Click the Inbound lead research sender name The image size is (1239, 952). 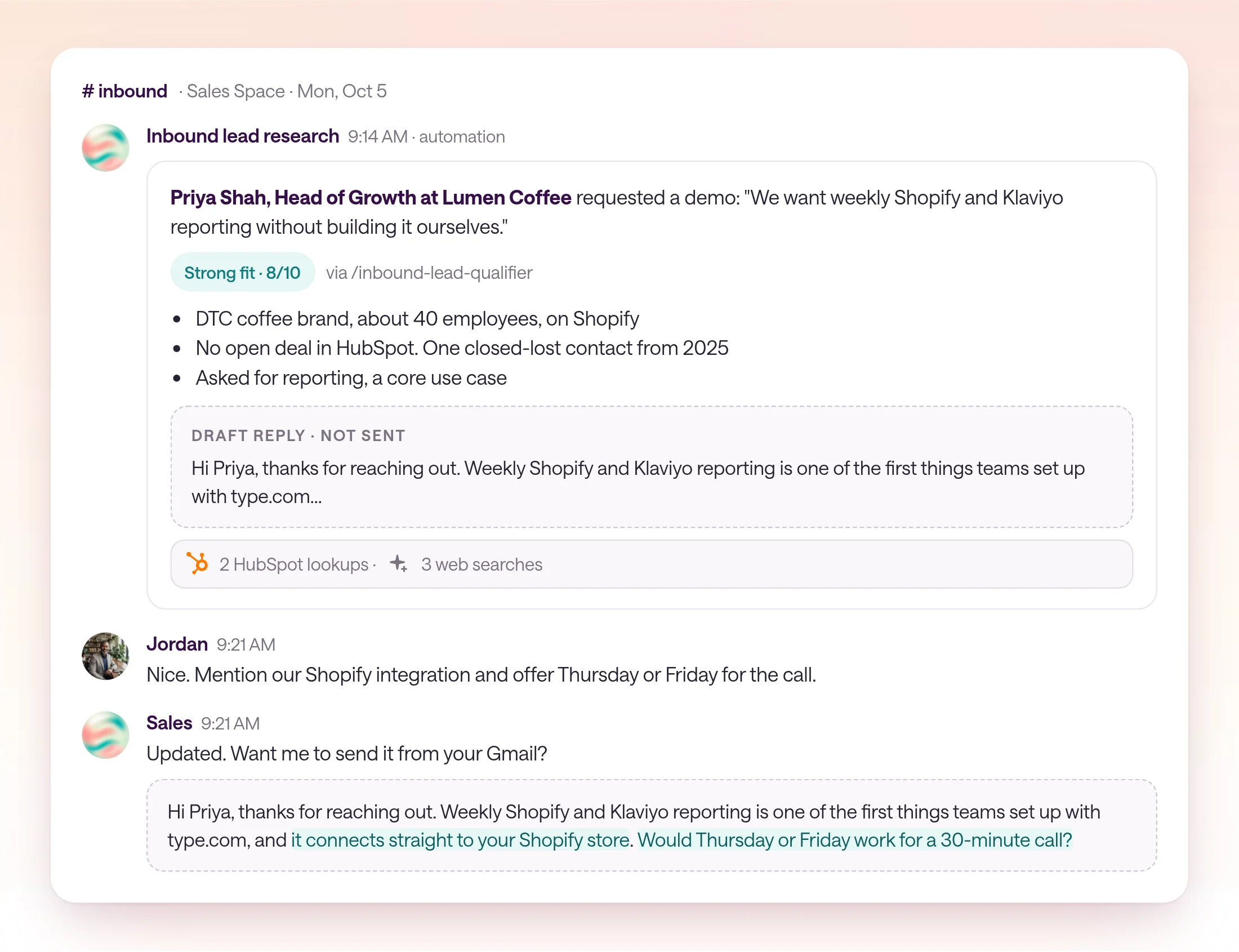pyautogui.click(x=243, y=136)
